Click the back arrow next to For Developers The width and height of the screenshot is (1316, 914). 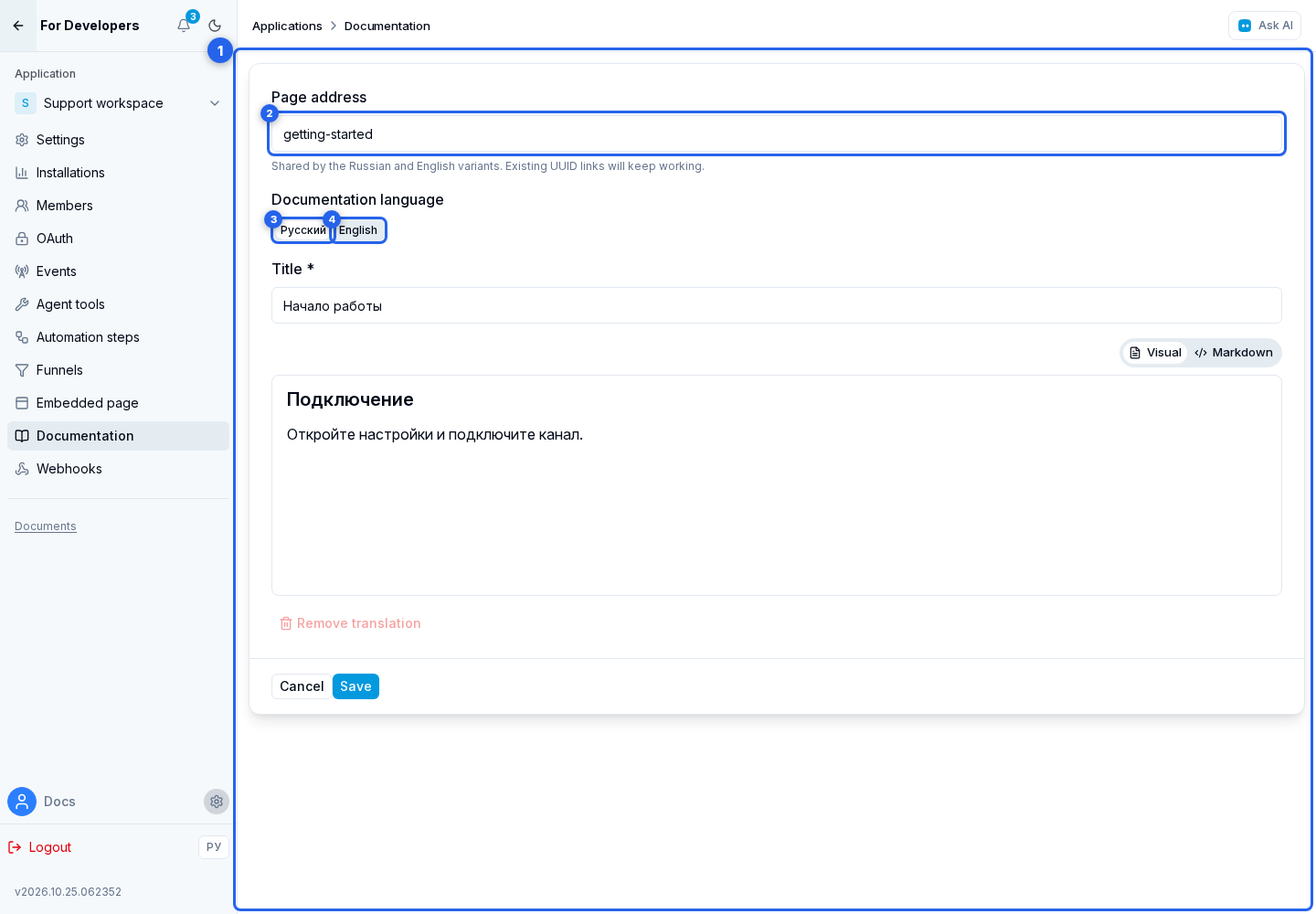pos(18,26)
